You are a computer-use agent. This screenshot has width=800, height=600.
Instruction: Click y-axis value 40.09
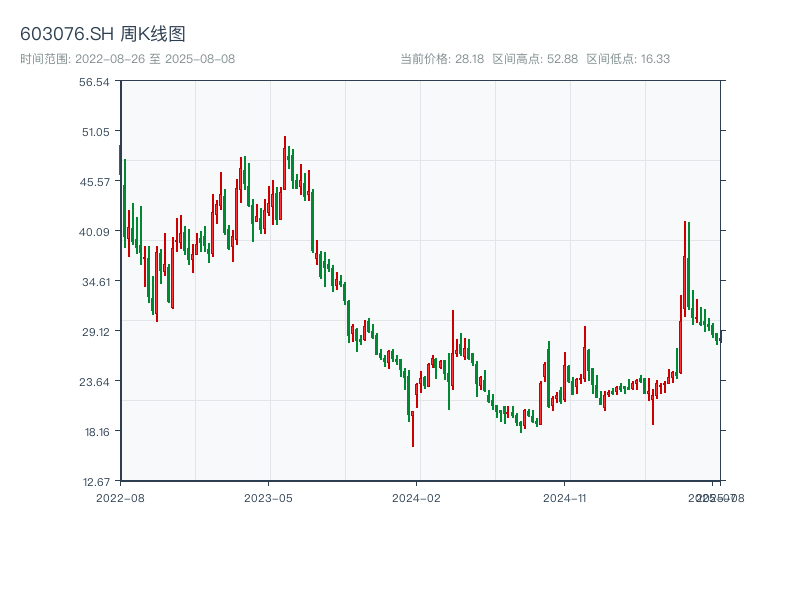point(94,232)
